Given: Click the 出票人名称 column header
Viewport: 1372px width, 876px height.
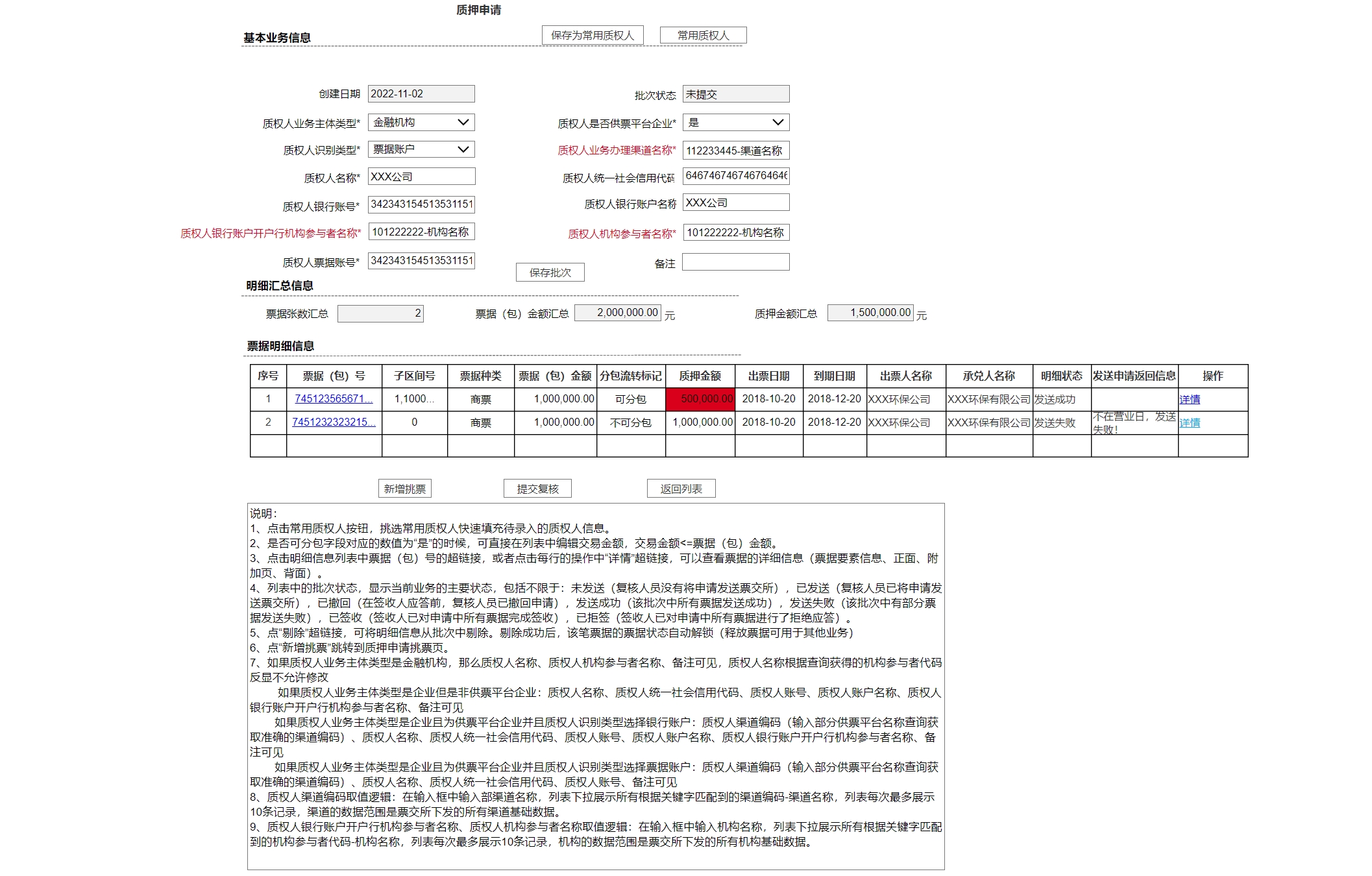Looking at the screenshot, I should pos(906,376).
